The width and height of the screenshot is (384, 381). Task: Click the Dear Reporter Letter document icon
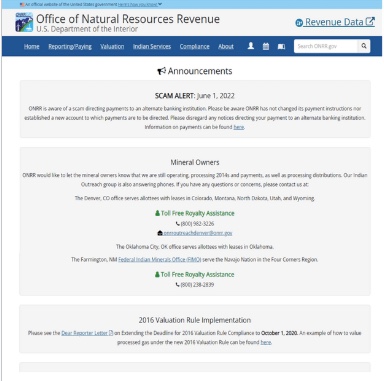click(x=111, y=333)
